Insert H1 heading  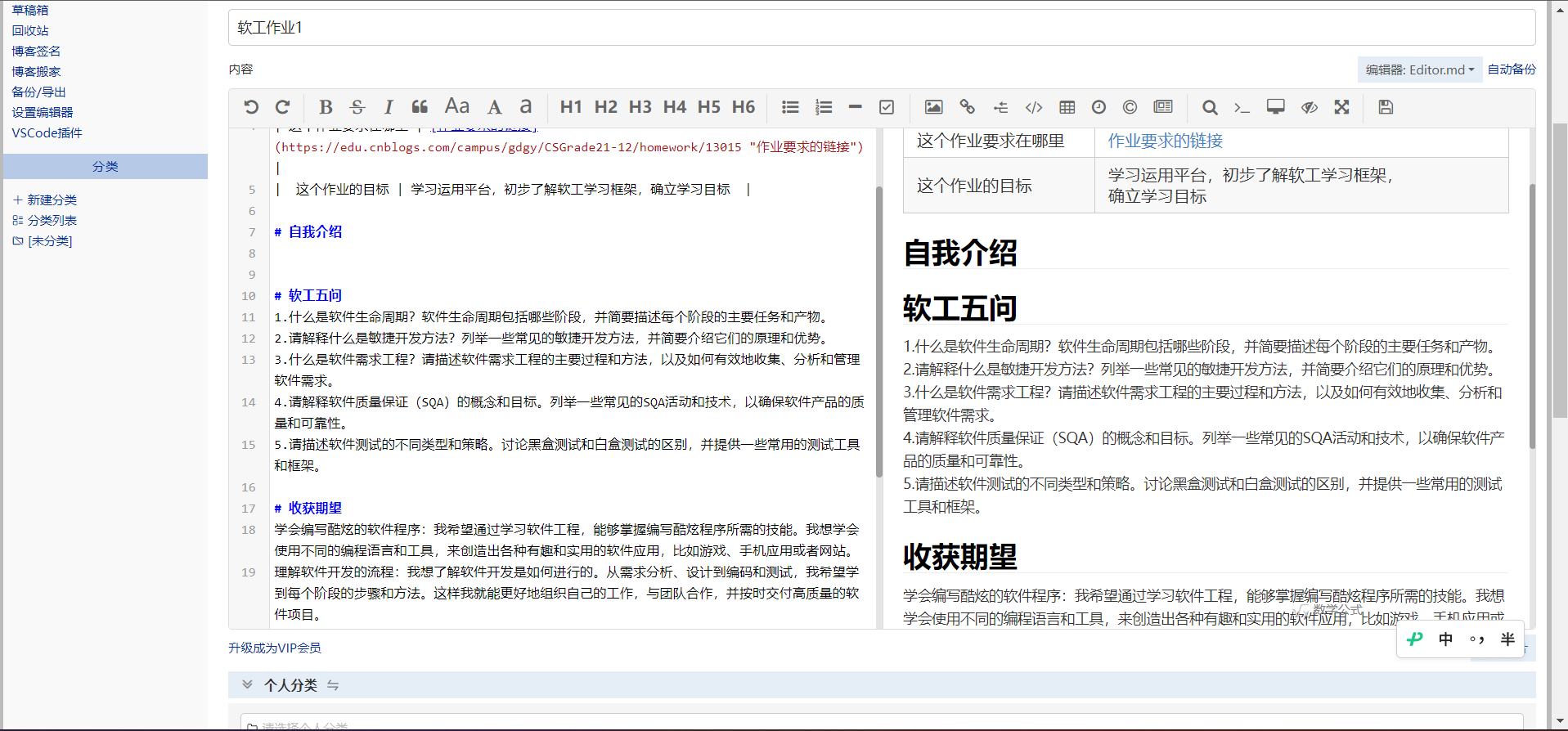(571, 107)
